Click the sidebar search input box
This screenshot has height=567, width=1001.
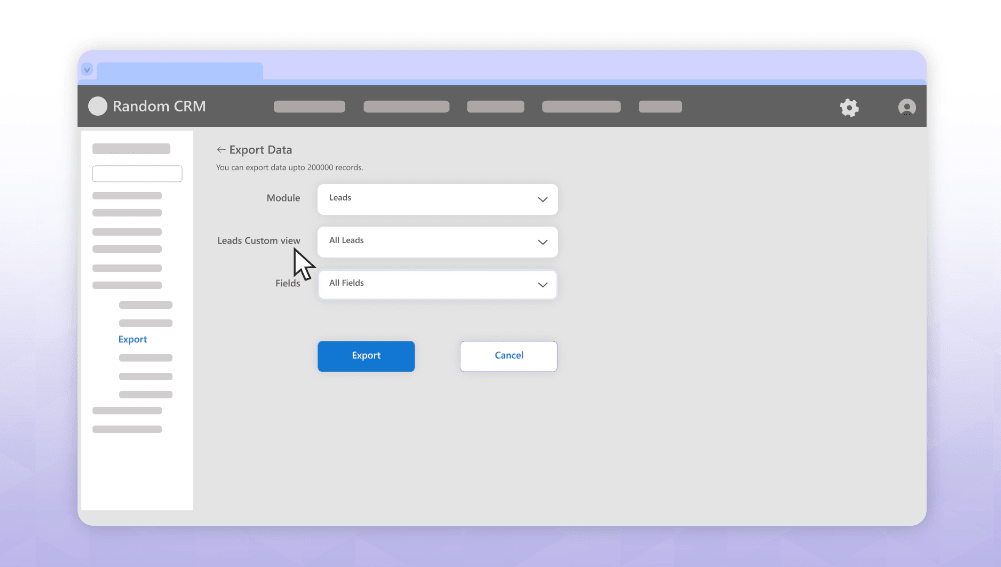pyautogui.click(x=137, y=174)
